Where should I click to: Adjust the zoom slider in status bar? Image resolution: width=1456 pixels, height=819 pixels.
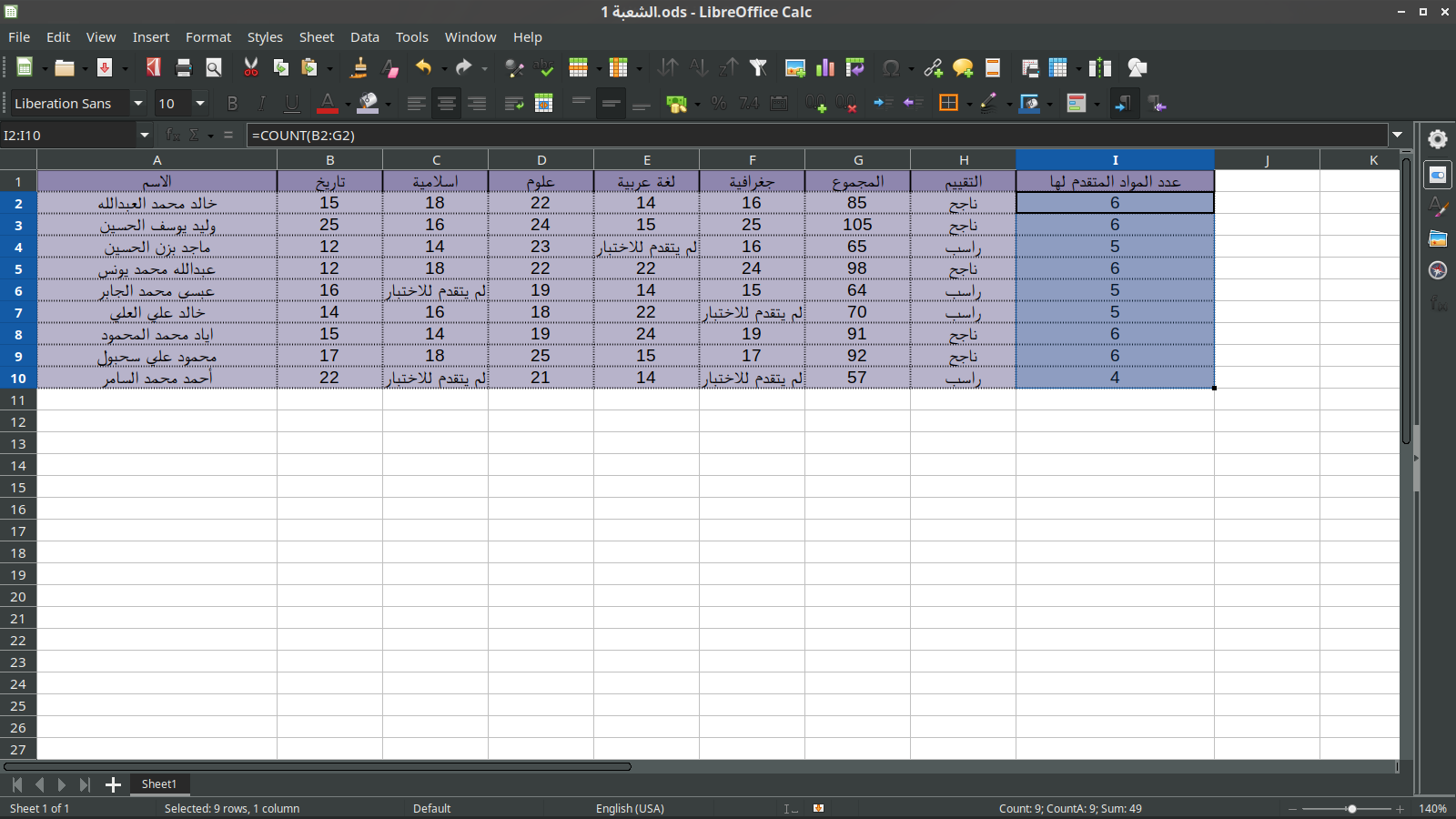pos(1352,809)
